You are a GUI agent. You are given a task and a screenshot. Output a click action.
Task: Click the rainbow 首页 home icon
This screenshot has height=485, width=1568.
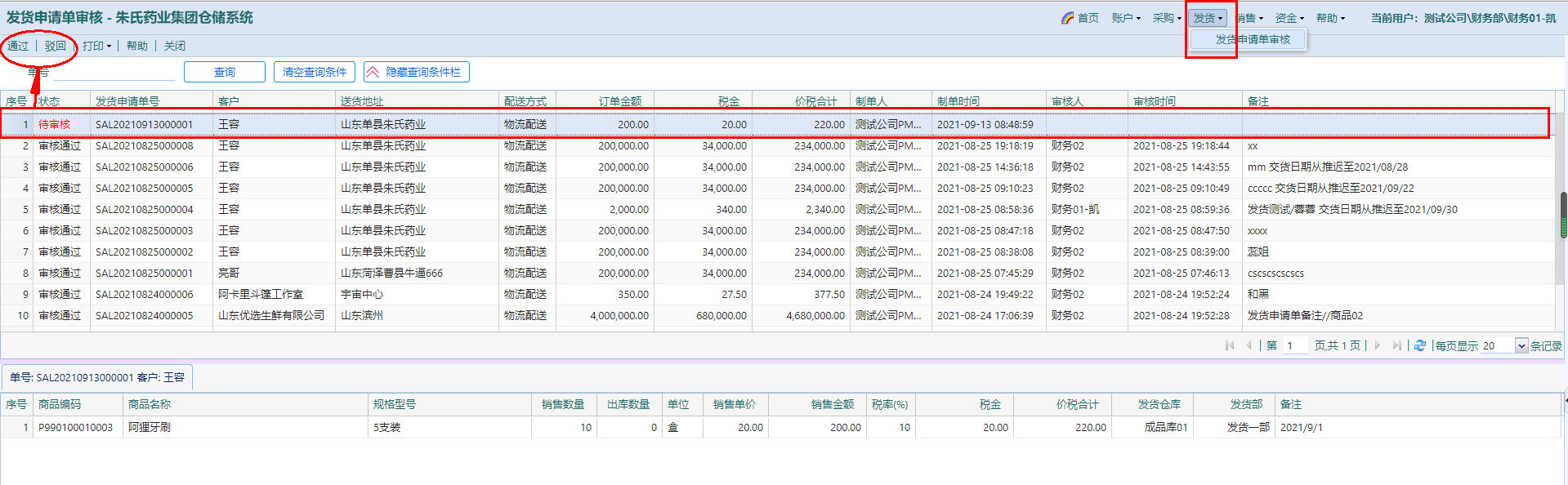pyautogui.click(x=1067, y=18)
